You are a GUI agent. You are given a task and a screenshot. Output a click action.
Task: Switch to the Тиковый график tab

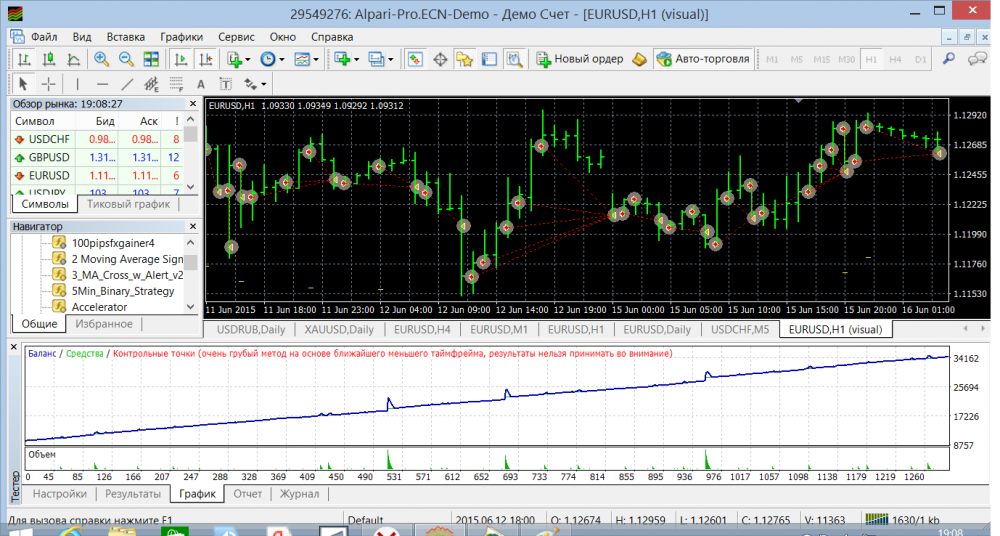[x=128, y=204]
